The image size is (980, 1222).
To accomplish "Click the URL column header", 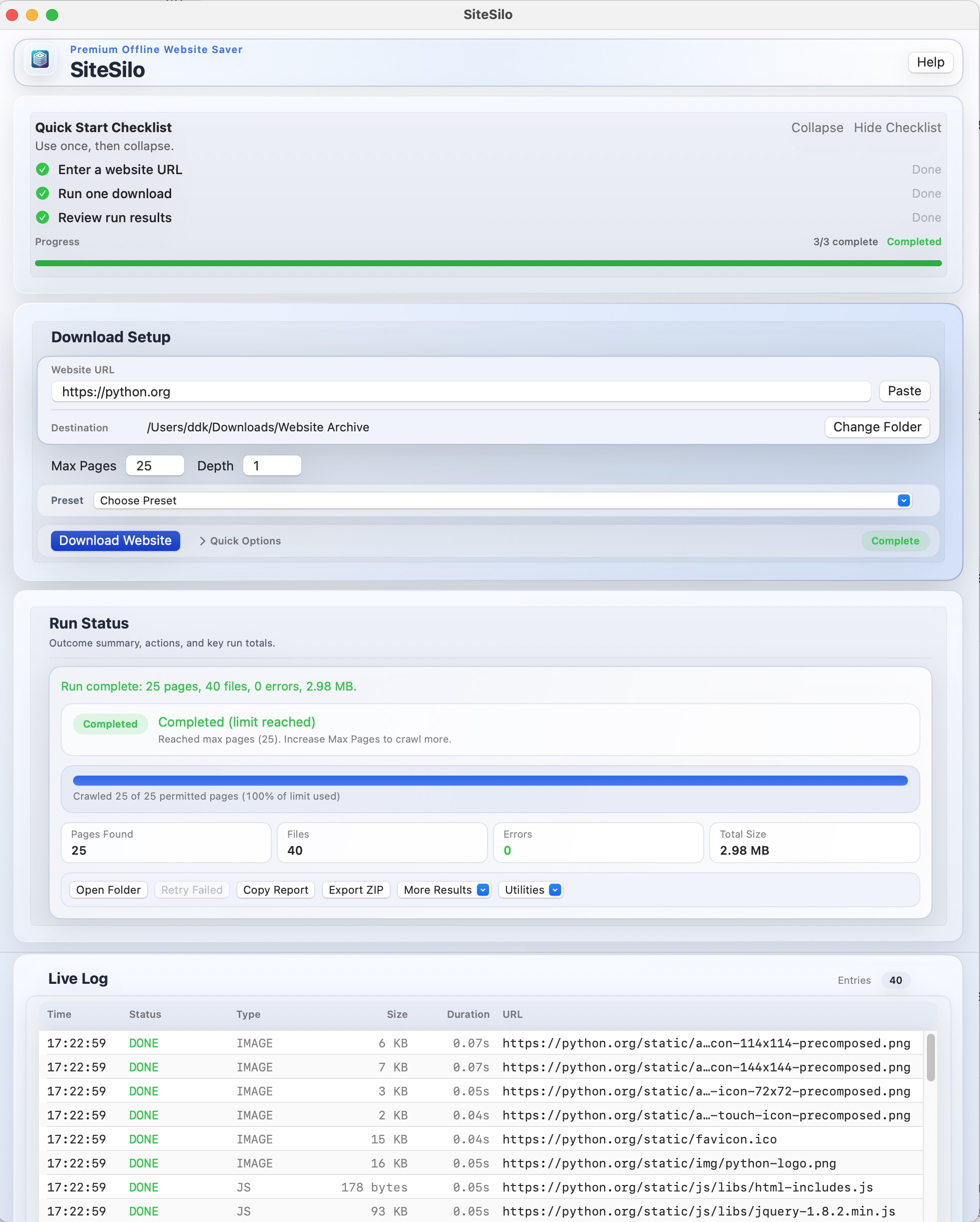I will (x=513, y=1014).
